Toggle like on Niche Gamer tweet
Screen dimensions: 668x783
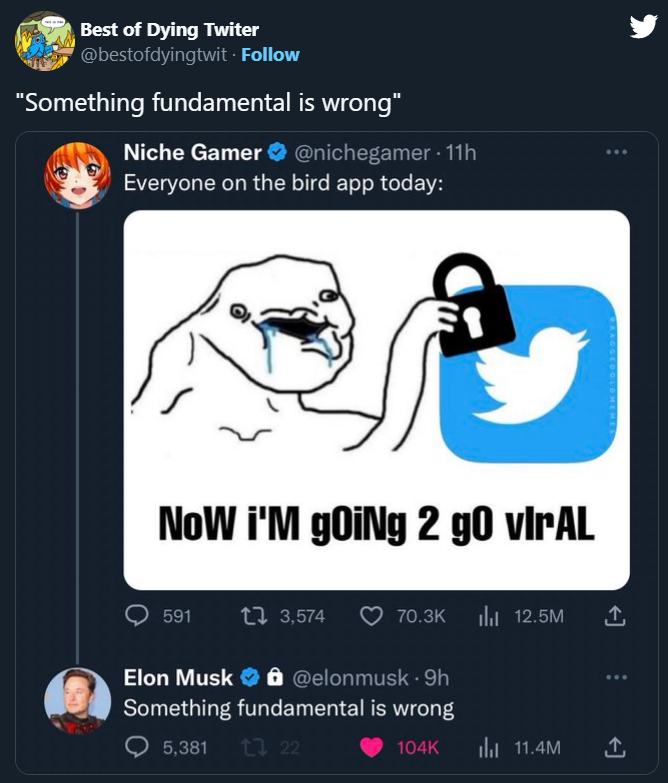pyautogui.click(x=371, y=616)
